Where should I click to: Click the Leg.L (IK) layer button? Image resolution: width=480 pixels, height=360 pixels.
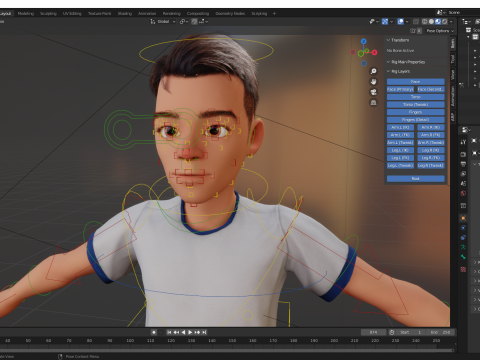tap(400, 150)
